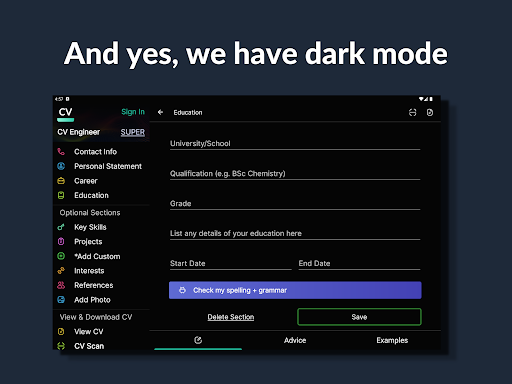Image resolution: width=512 pixels, height=384 pixels.
Task: Select the Key Skills key icon
Action: click(x=61, y=227)
